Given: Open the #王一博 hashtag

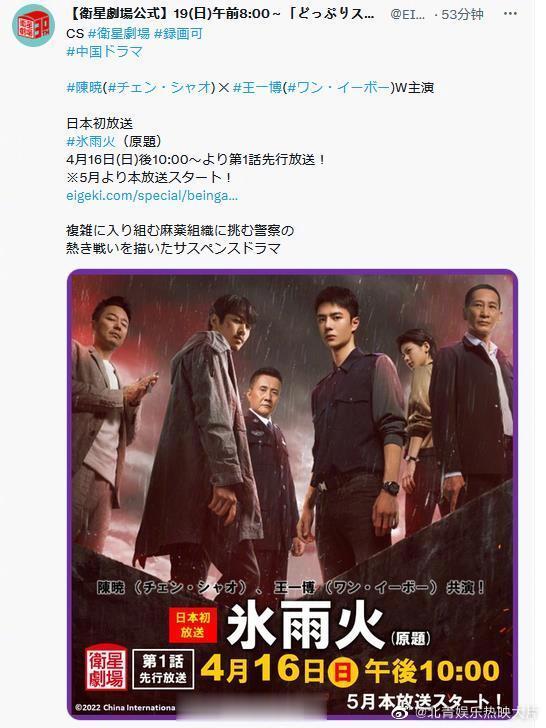Looking at the screenshot, I should coord(257,87).
